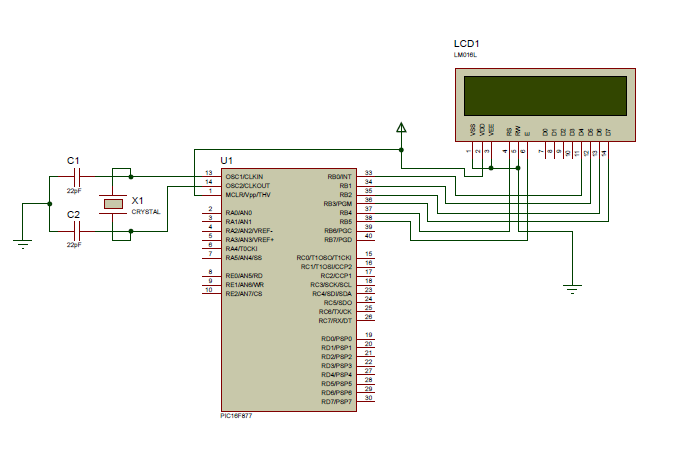Select the X1 crystal symbol
This screenshot has height=456, width=685.
tap(113, 204)
